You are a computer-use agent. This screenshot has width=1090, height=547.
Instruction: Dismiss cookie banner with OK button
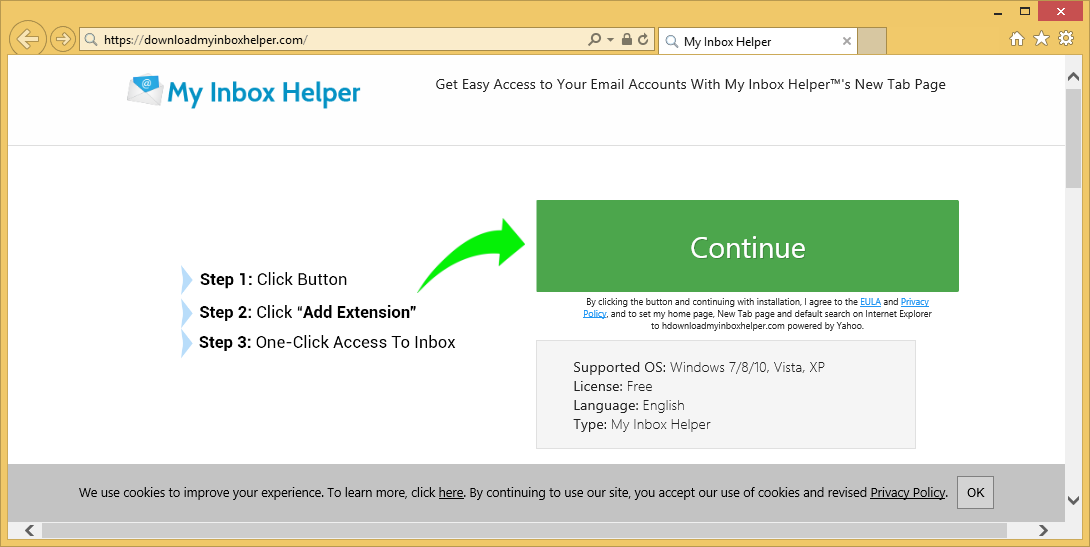point(975,493)
